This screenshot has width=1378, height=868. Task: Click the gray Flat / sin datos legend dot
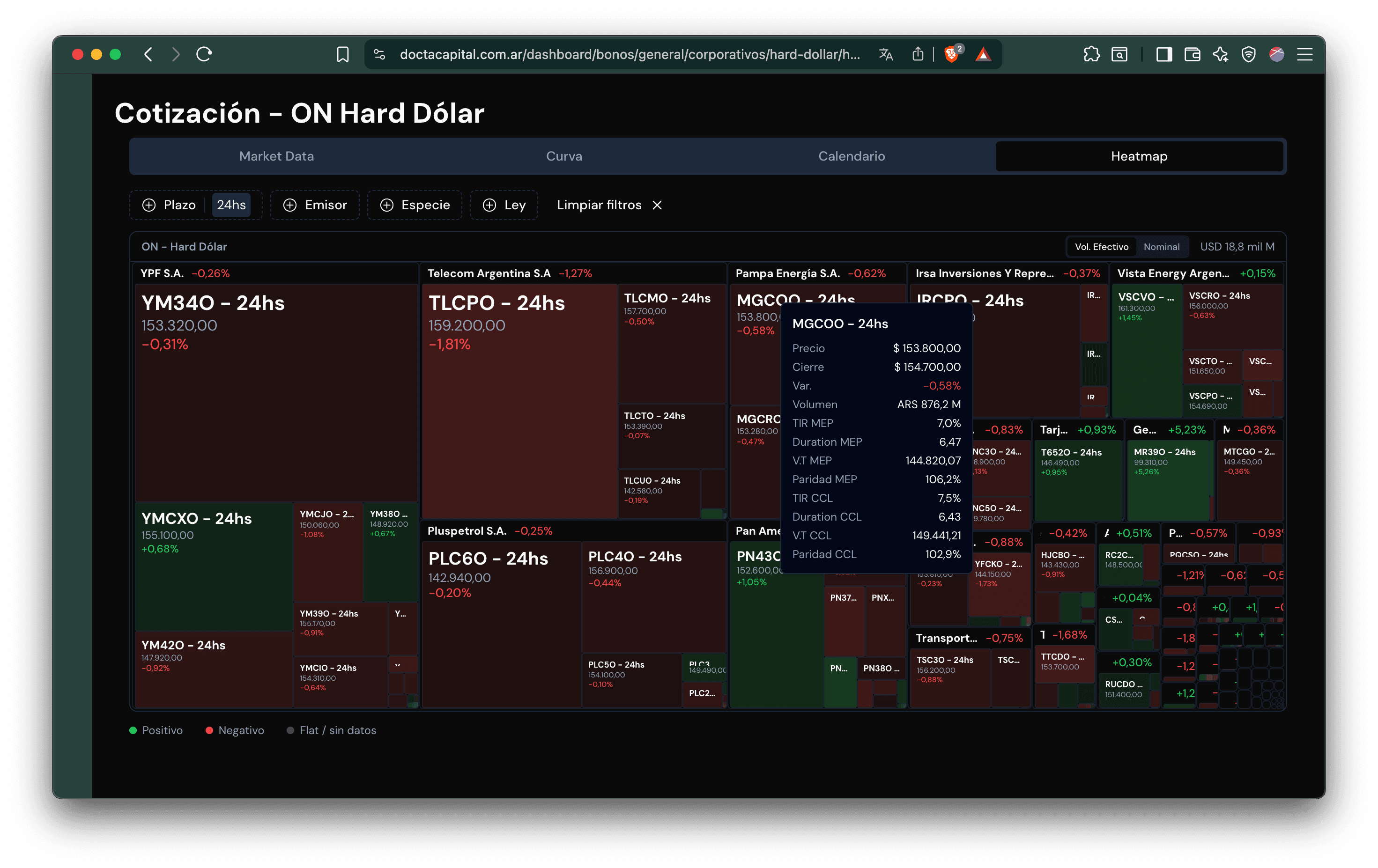(291, 731)
